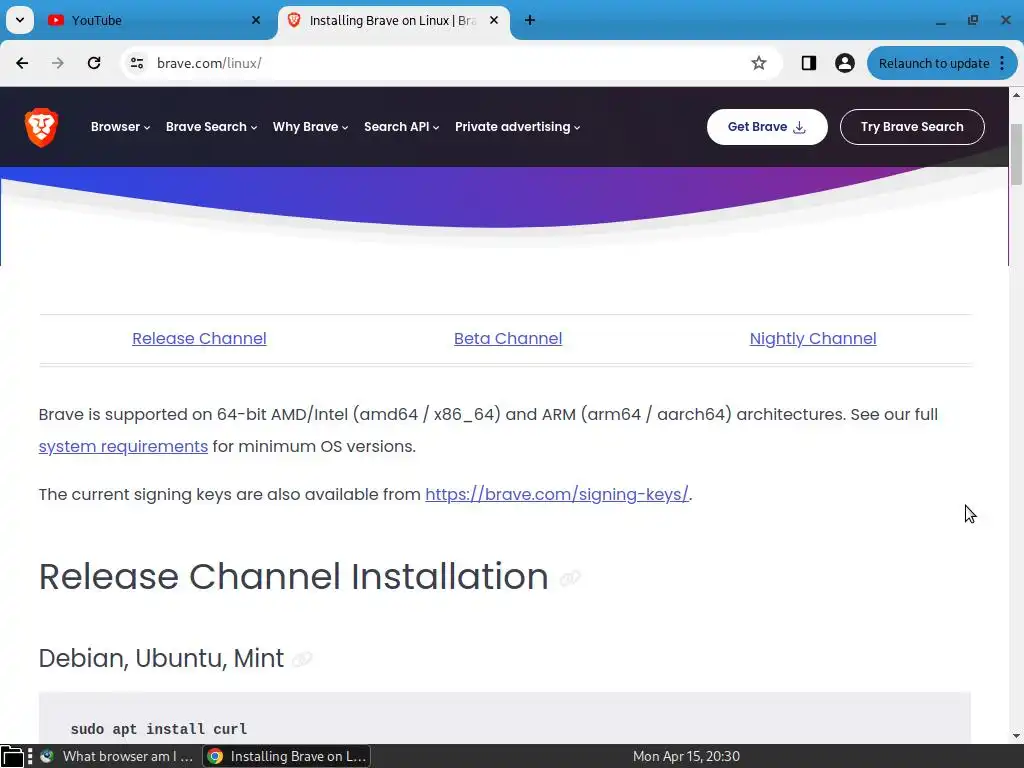The height and width of the screenshot is (768, 1024).
Task: Click the taskbar clock Mon Apr 15
Action: tap(686, 756)
